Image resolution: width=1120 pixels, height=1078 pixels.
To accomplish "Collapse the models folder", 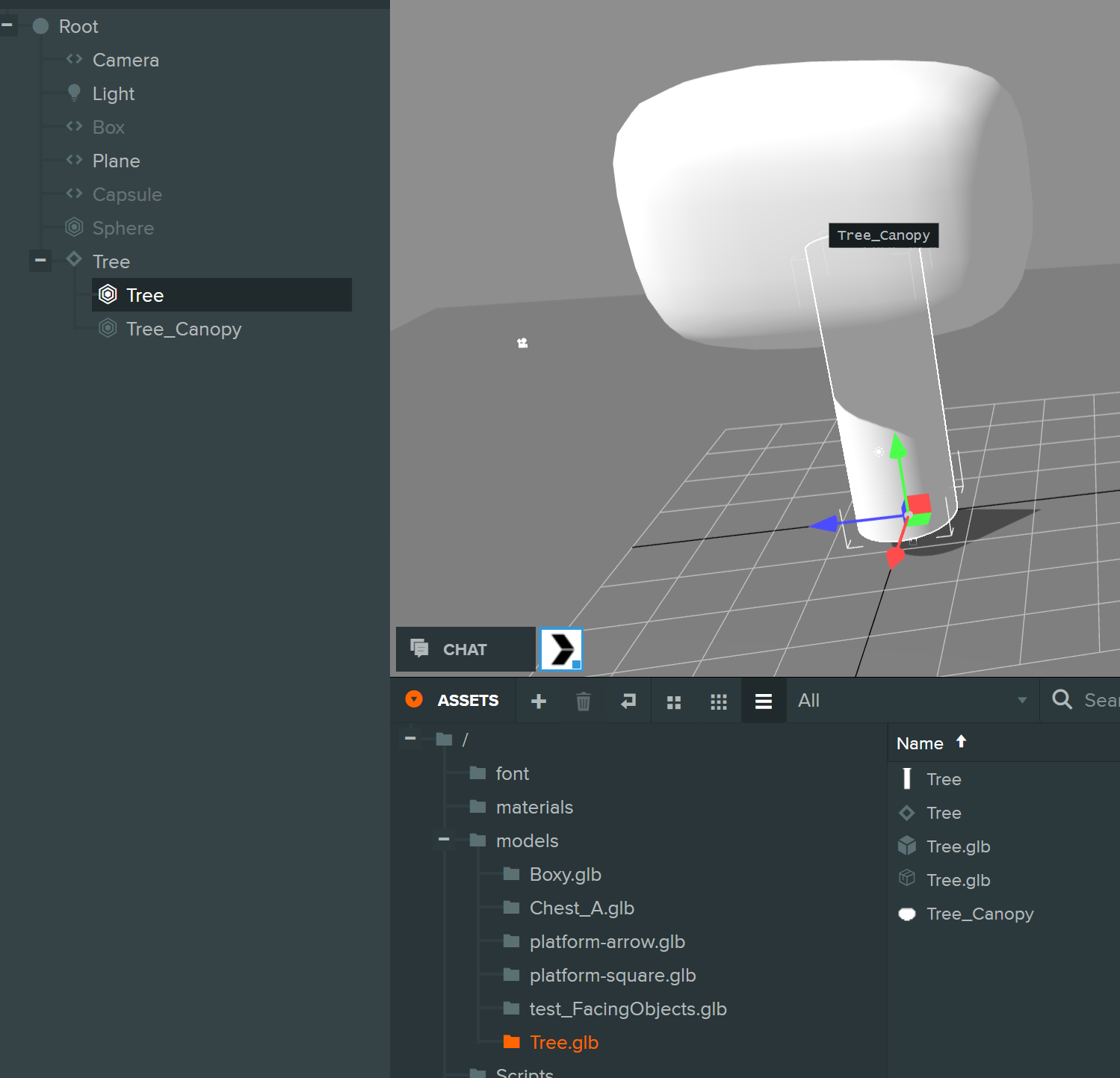I will [x=444, y=840].
